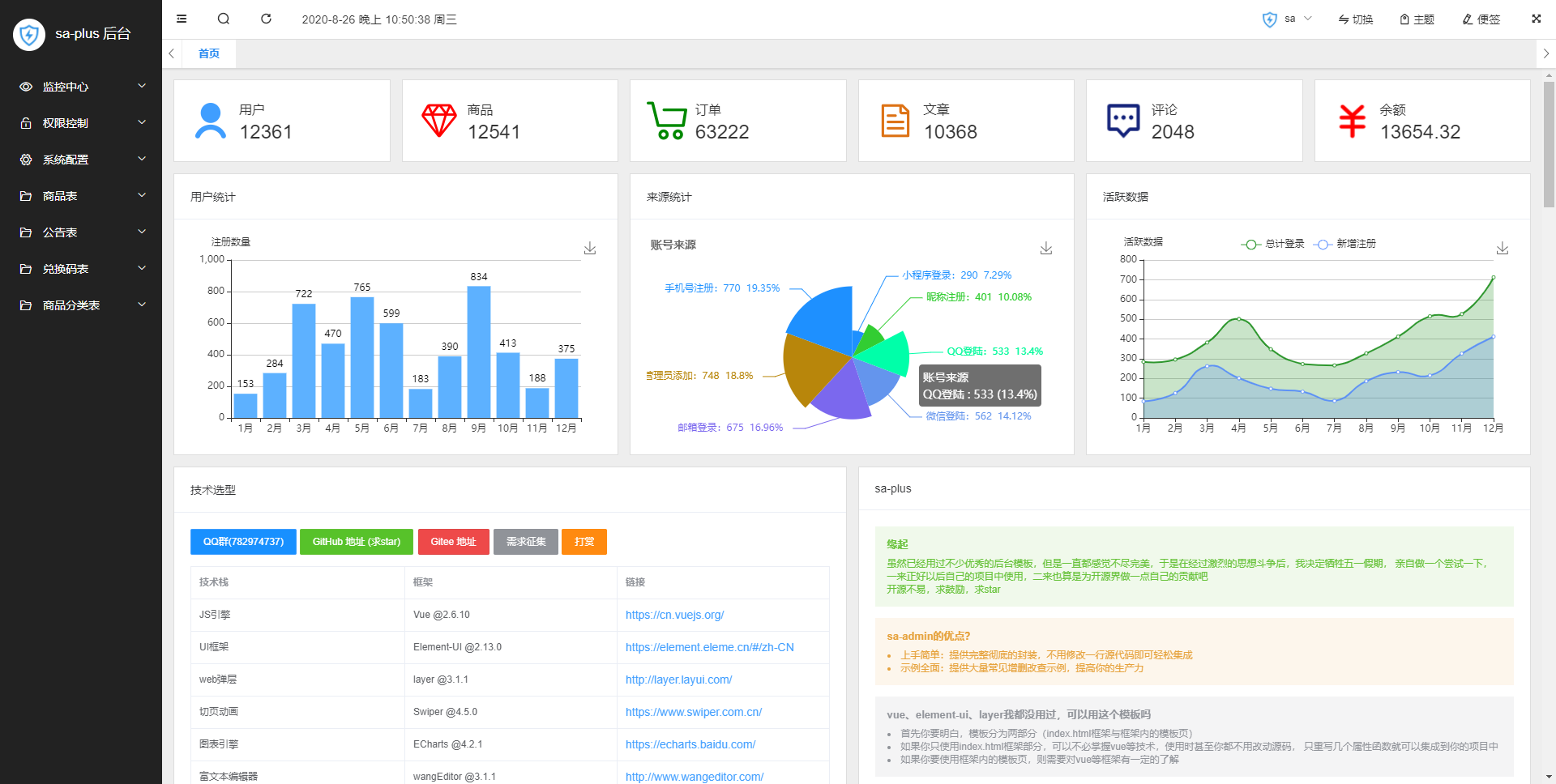Select the 首页 tab
Viewport: 1556px width, 784px height.
click(x=209, y=53)
